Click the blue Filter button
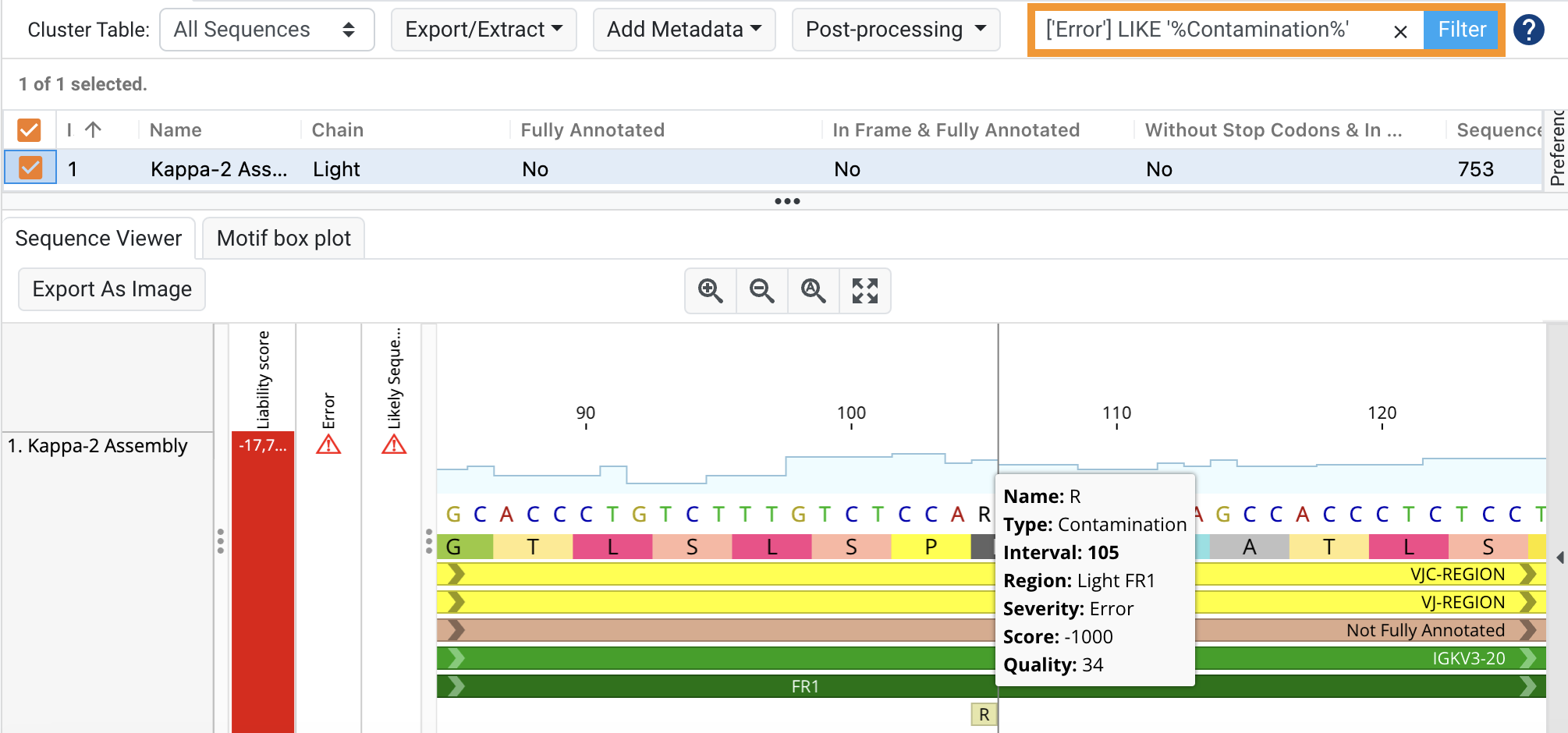Screen dimensions: 1568x733 point(1462,30)
